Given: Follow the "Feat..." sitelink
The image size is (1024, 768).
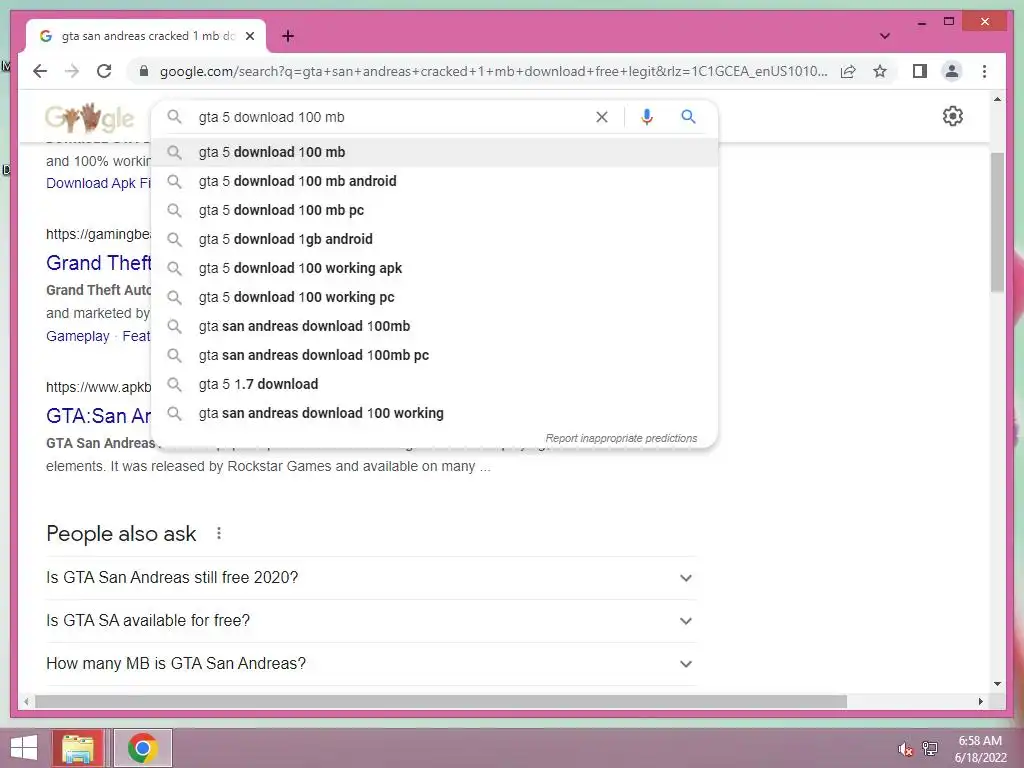Looking at the screenshot, I should click(x=136, y=336).
